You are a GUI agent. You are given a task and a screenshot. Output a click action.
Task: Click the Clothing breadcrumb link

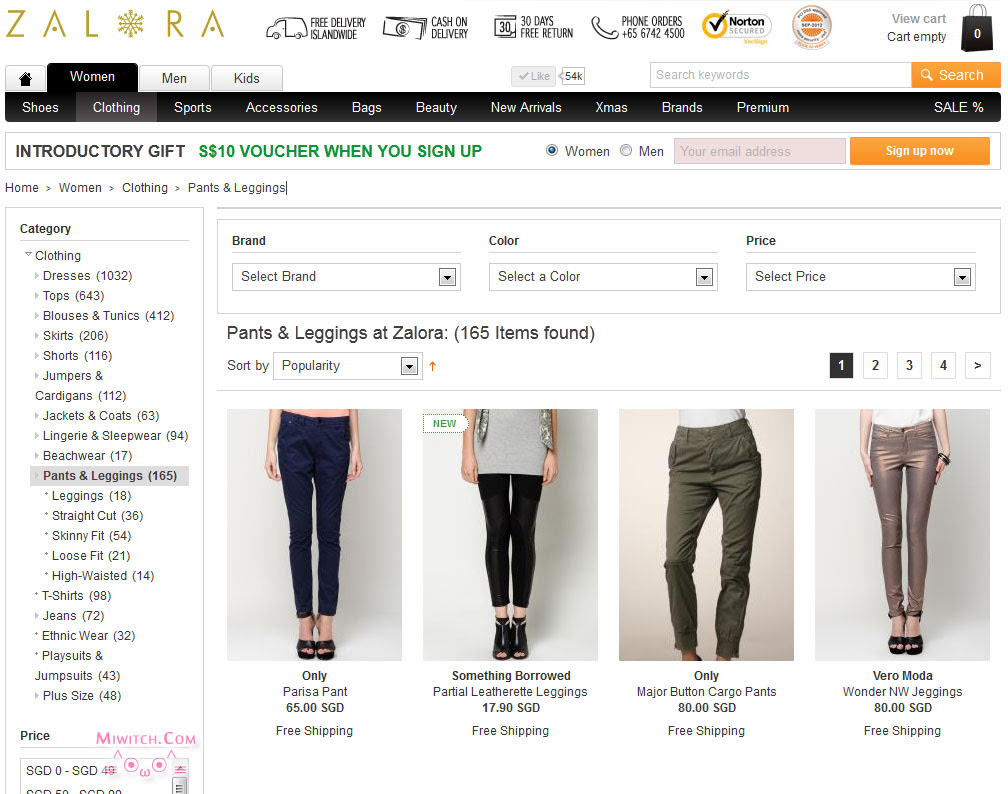click(x=145, y=188)
